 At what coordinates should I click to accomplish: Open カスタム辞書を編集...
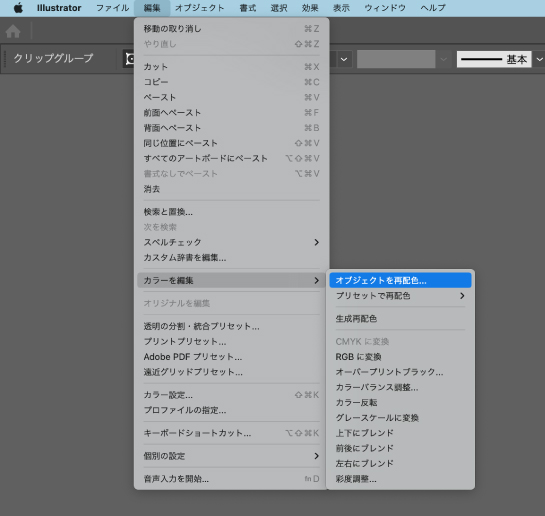231,257
